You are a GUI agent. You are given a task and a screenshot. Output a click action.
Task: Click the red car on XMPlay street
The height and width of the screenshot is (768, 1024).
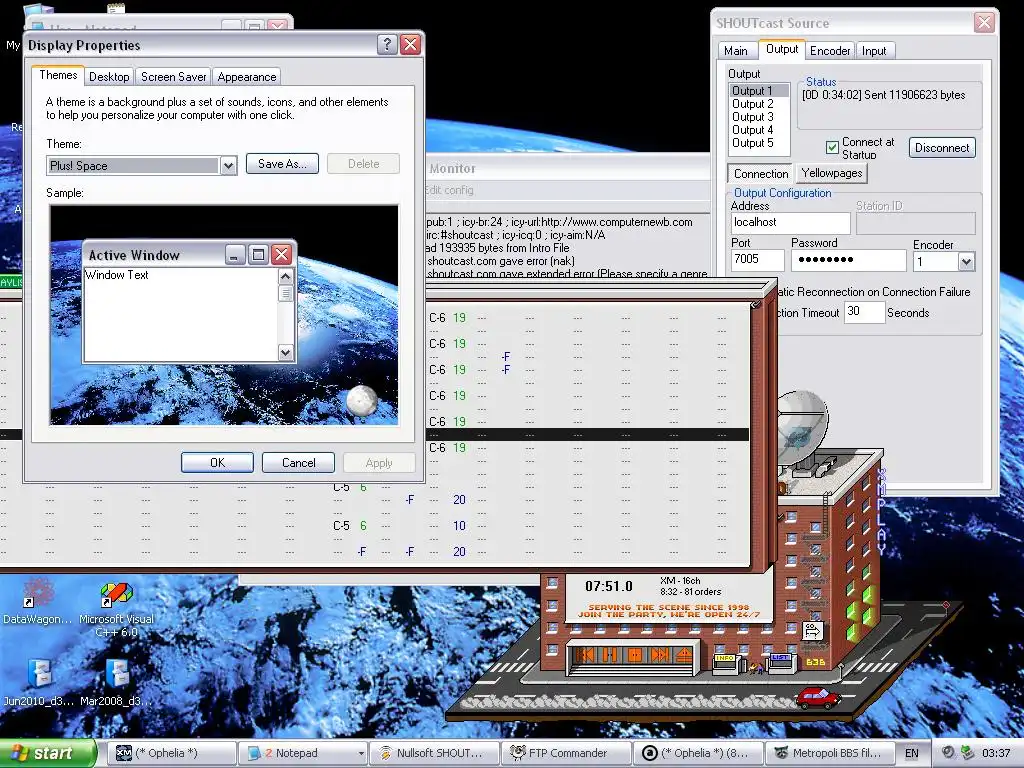[818, 697]
